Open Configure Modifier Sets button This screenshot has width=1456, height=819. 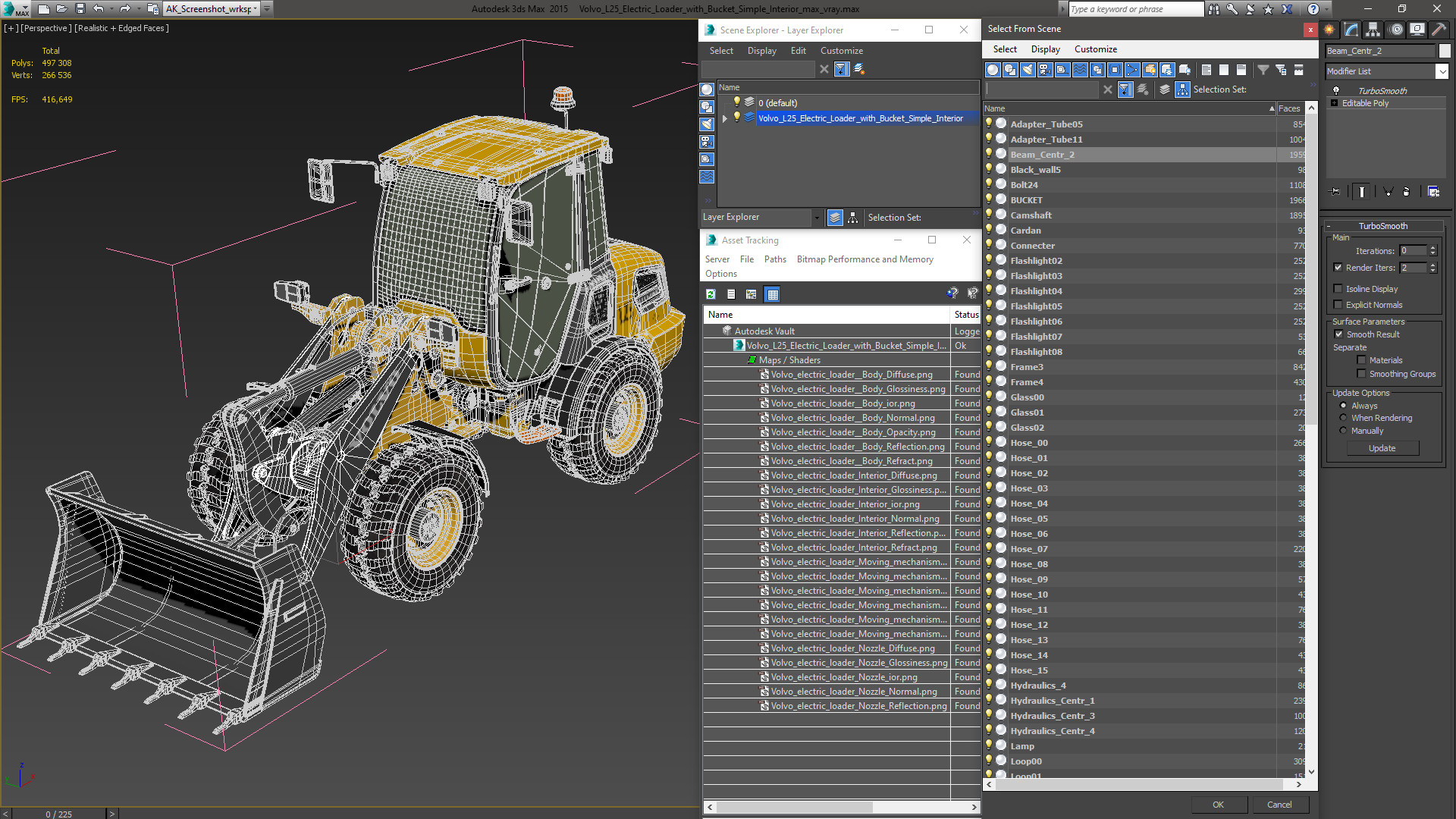pyautogui.click(x=1433, y=192)
